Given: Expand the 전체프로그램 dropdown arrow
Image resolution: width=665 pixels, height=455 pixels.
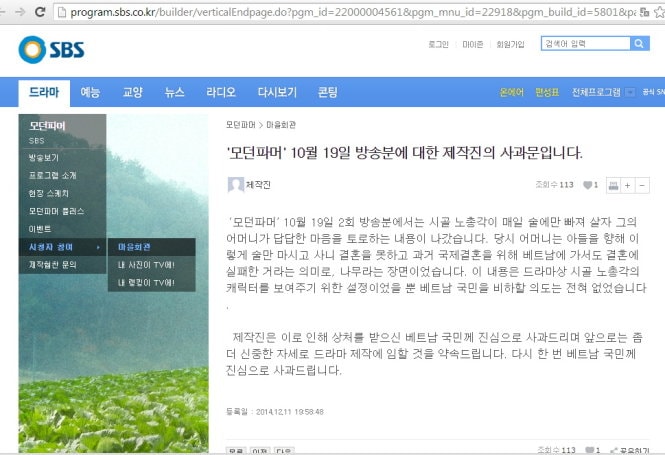Looking at the screenshot, I should click(x=630, y=92).
